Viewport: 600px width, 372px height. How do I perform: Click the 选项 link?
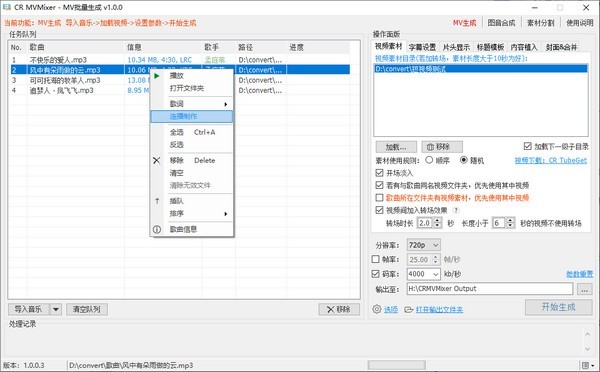tap(391, 309)
